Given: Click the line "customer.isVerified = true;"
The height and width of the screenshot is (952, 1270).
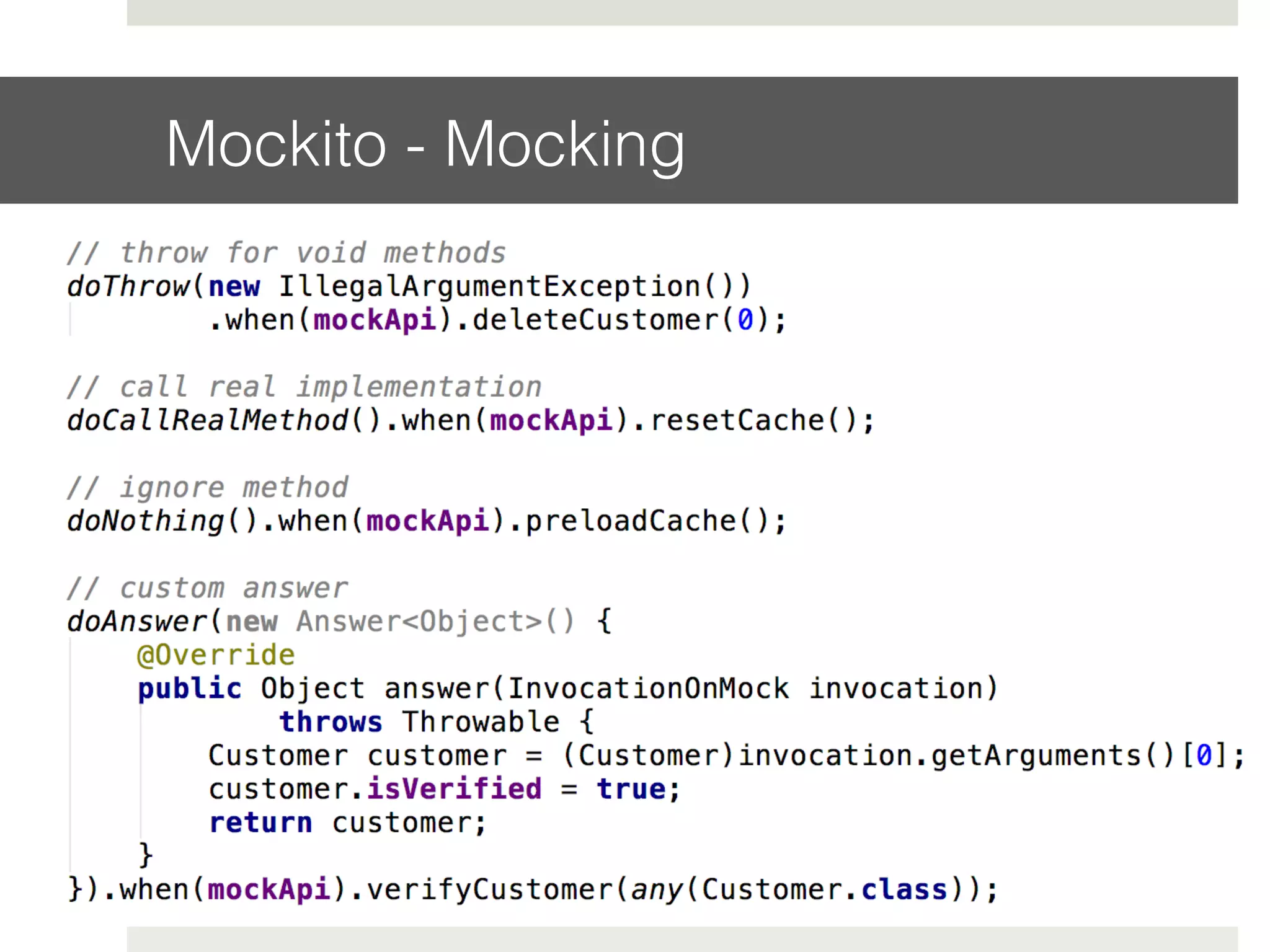Looking at the screenshot, I should click(445, 789).
